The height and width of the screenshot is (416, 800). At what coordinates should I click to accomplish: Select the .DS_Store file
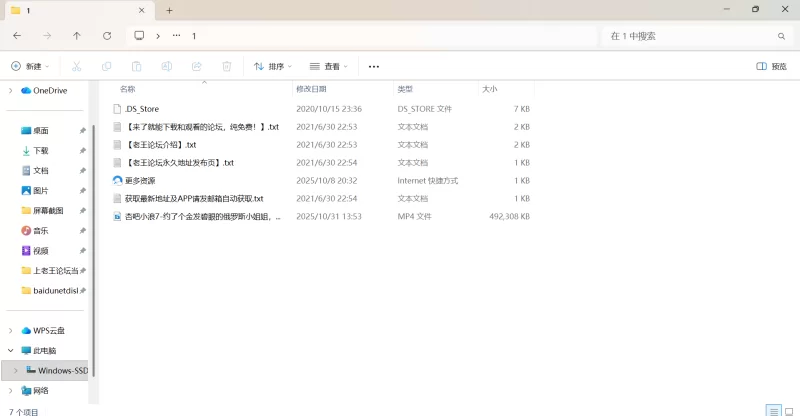pos(141,108)
